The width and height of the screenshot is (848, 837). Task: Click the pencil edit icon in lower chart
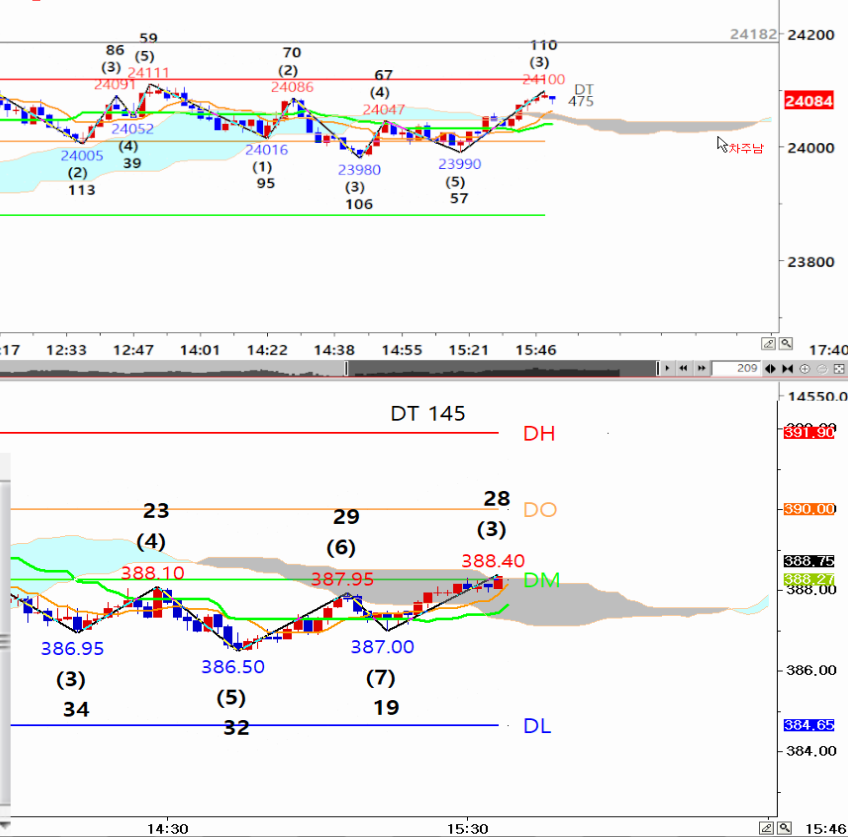768,828
